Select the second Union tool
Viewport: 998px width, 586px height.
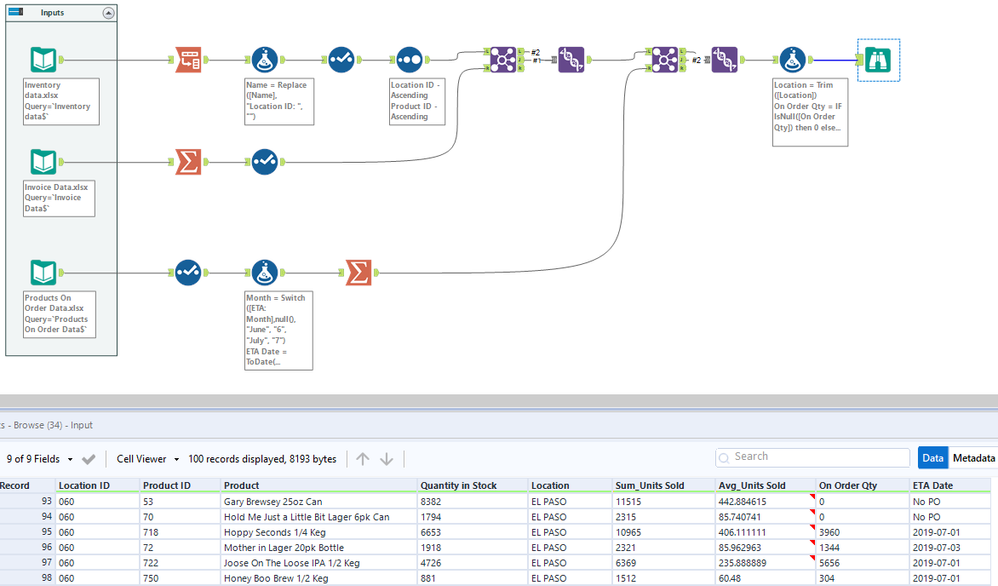(724, 60)
